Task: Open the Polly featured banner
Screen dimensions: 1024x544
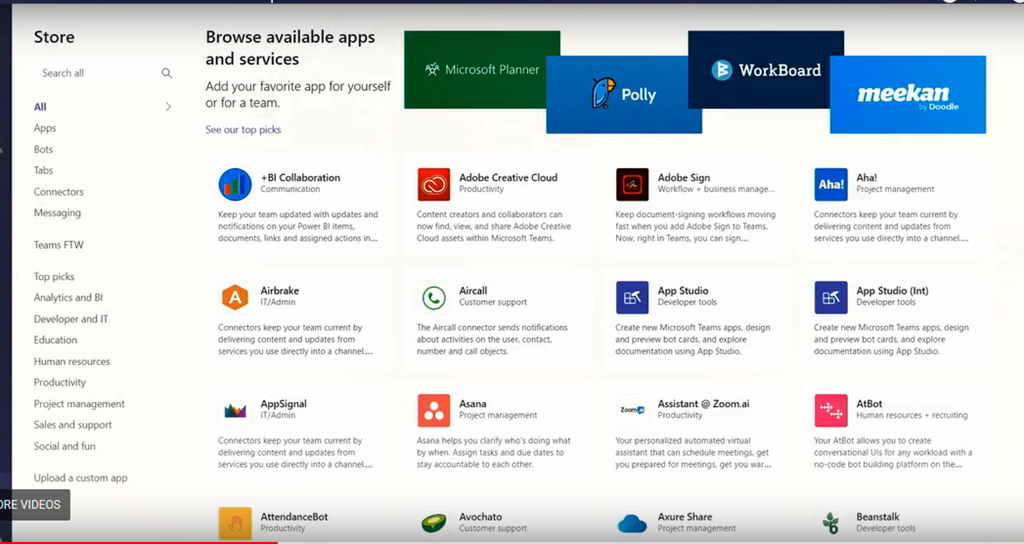Action: [x=623, y=95]
